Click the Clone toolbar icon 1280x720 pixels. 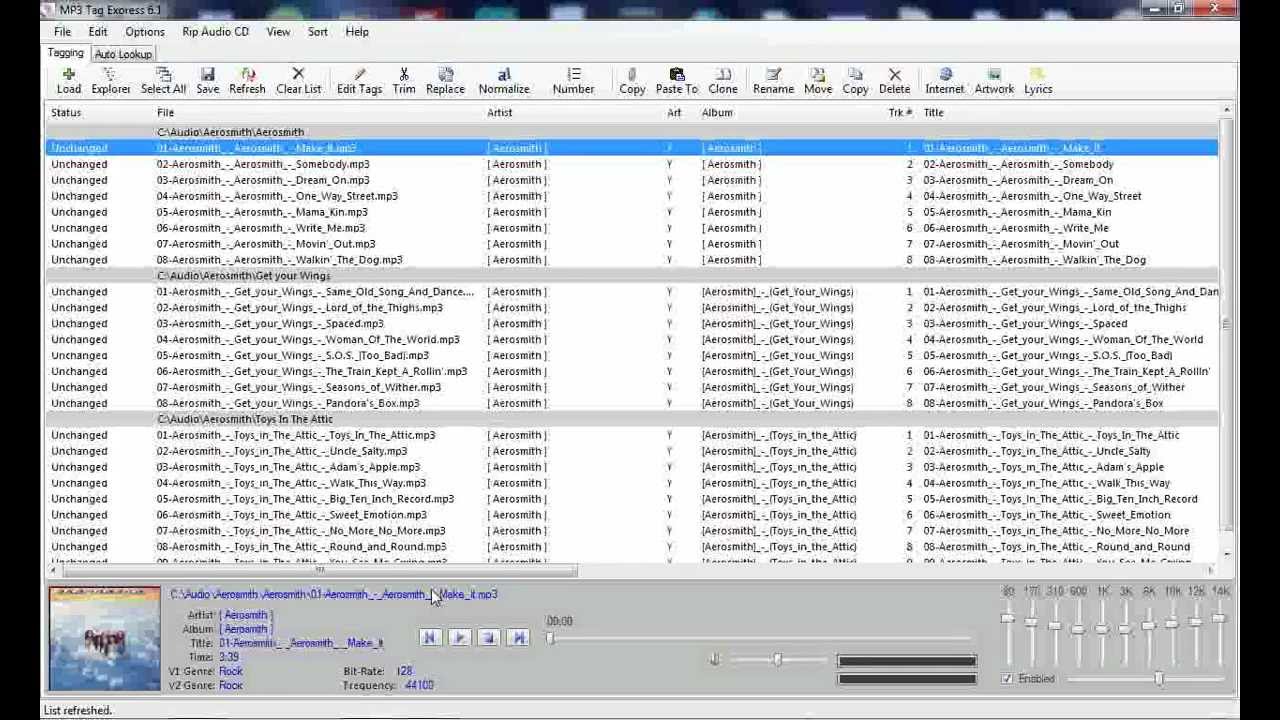723,80
